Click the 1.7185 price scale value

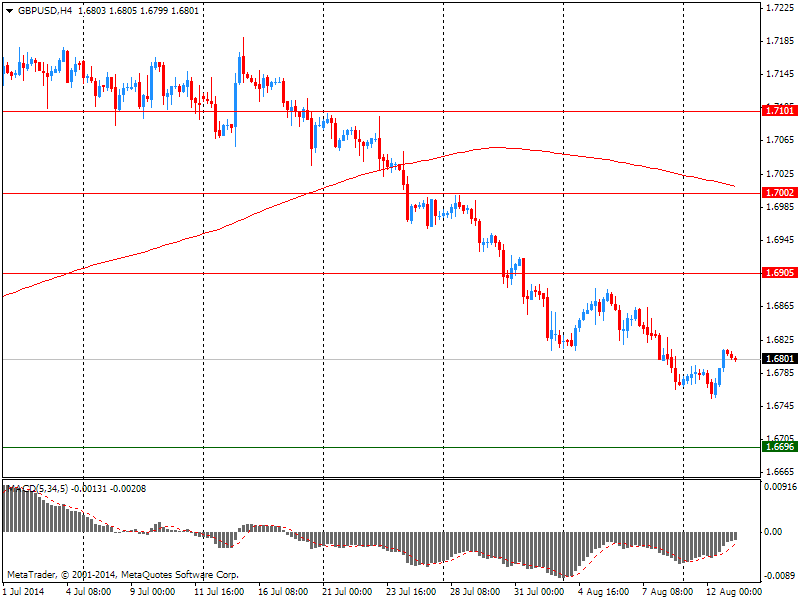781,41
